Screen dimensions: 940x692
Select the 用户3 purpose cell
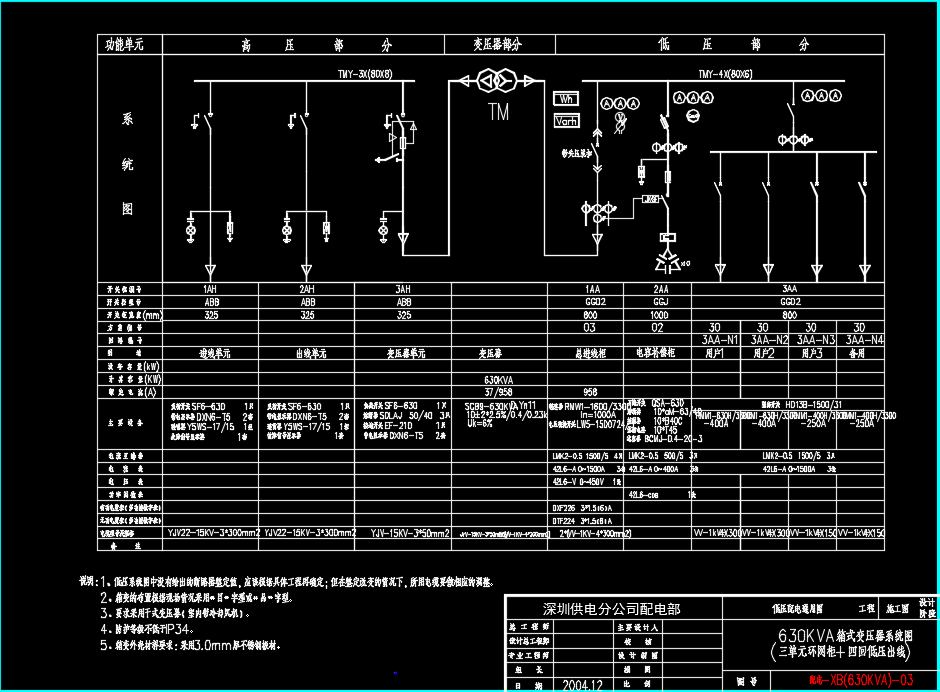(812, 353)
